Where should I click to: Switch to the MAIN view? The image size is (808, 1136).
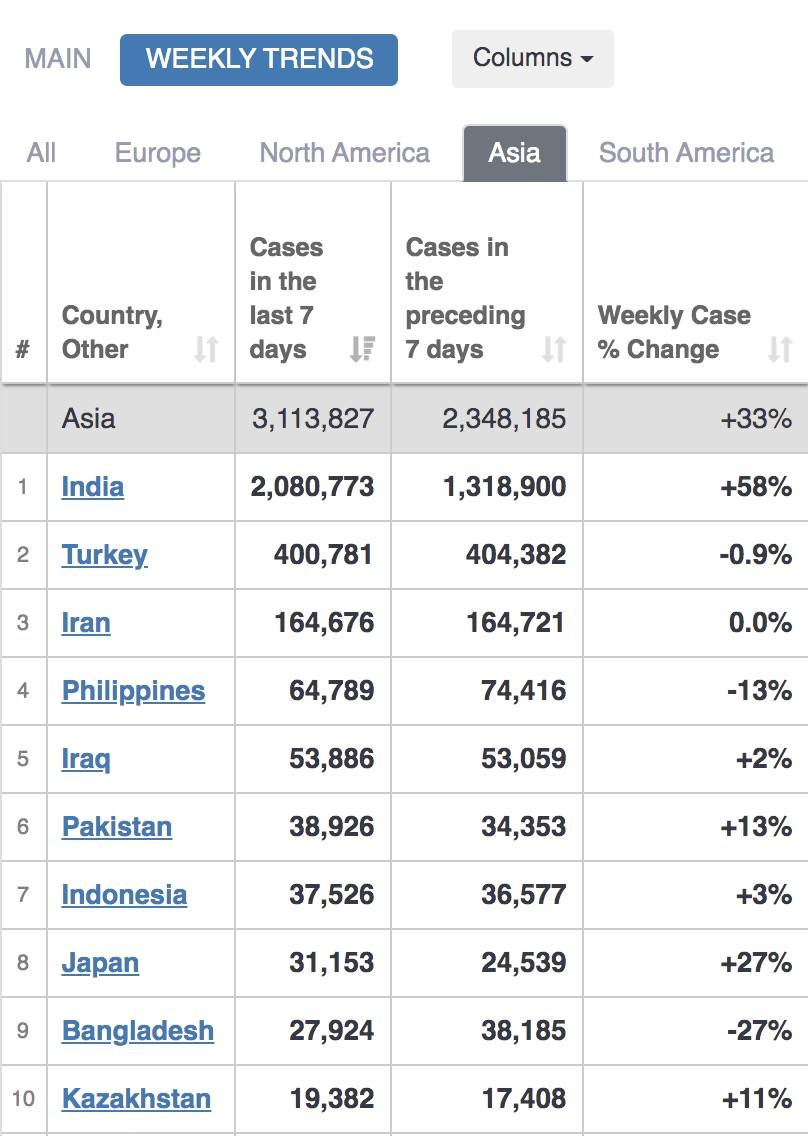pos(58,58)
